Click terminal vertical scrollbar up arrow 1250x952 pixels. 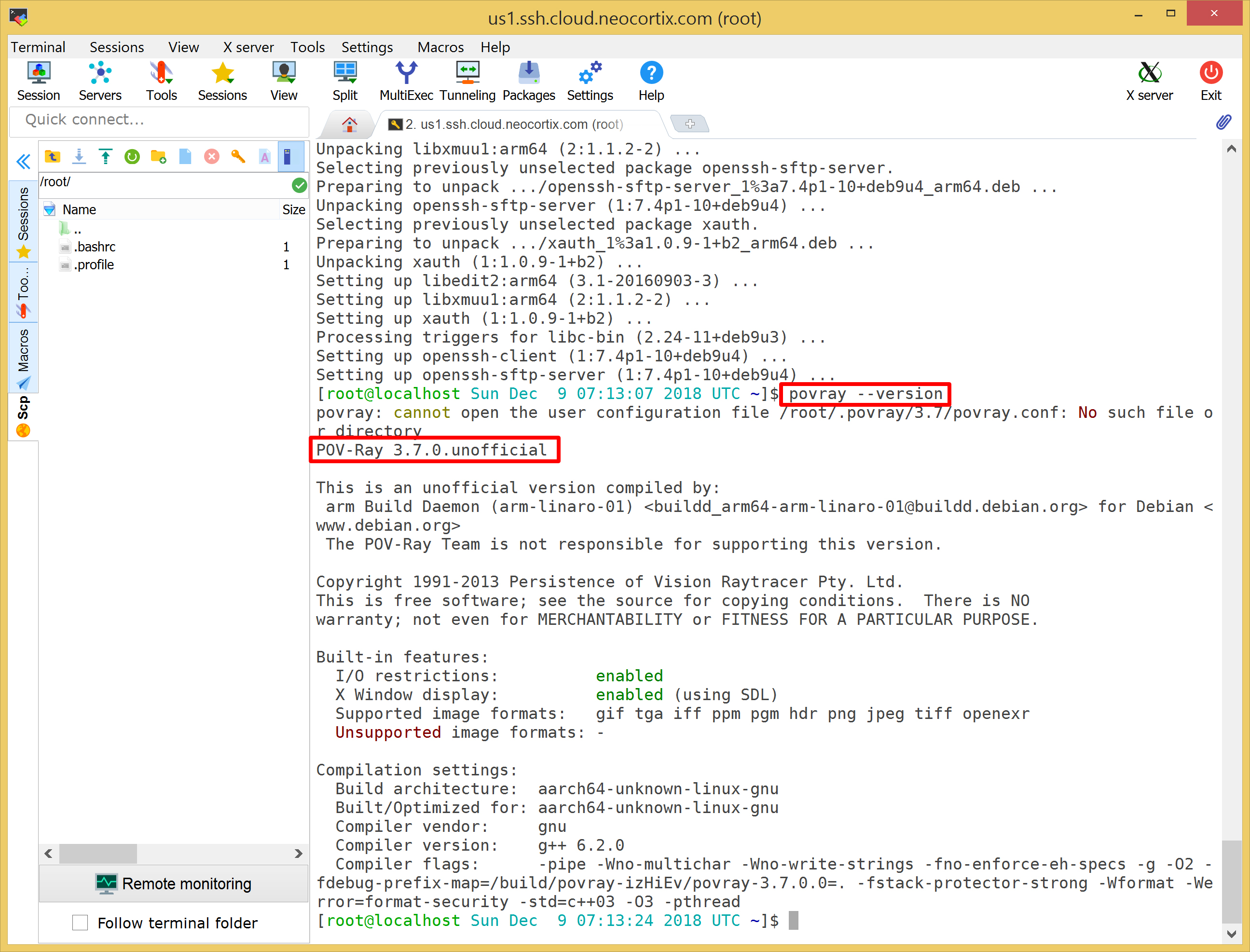(x=1231, y=150)
